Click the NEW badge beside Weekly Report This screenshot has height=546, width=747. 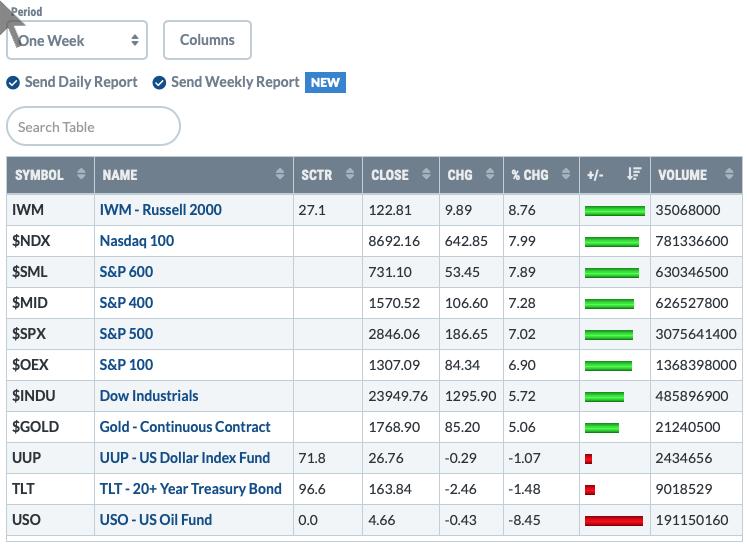325,82
